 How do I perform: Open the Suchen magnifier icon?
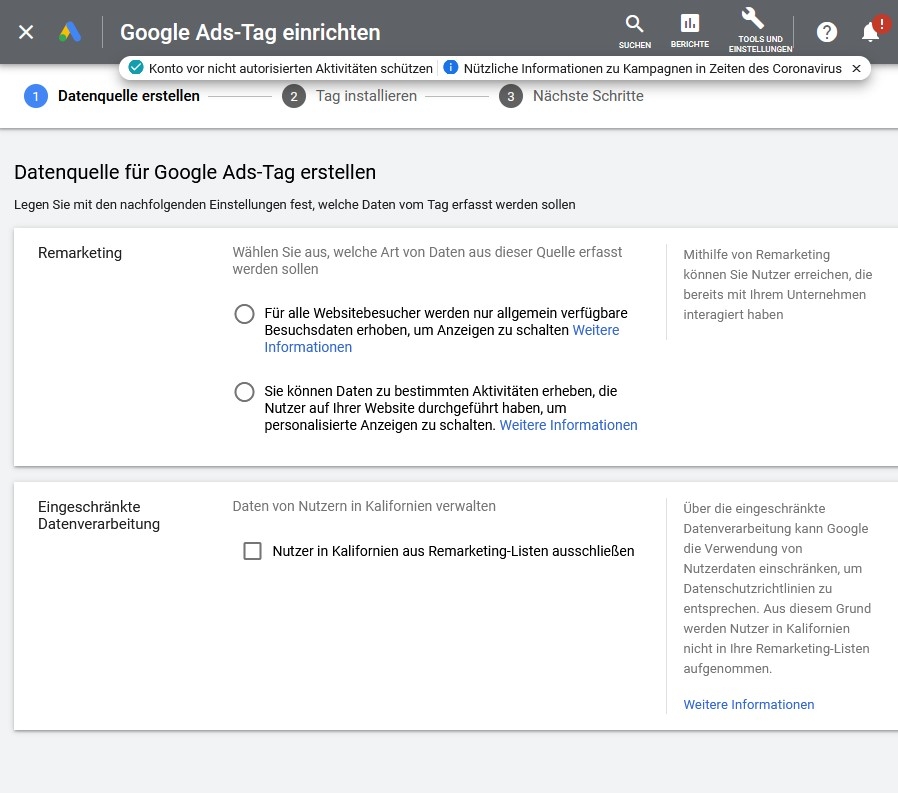coord(634,25)
